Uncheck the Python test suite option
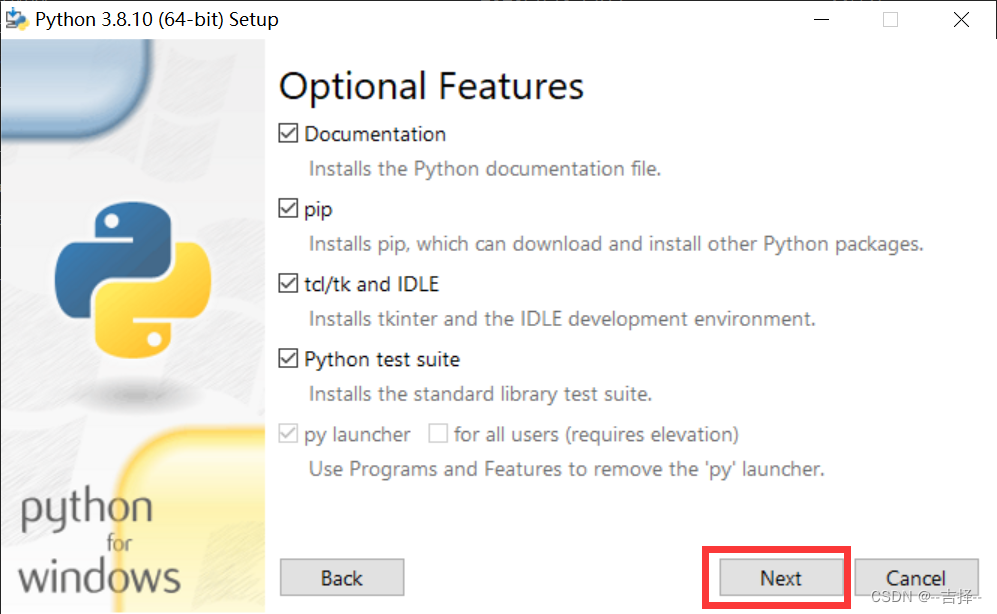The width and height of the screenshot is (997, 614). coord(289,359)
